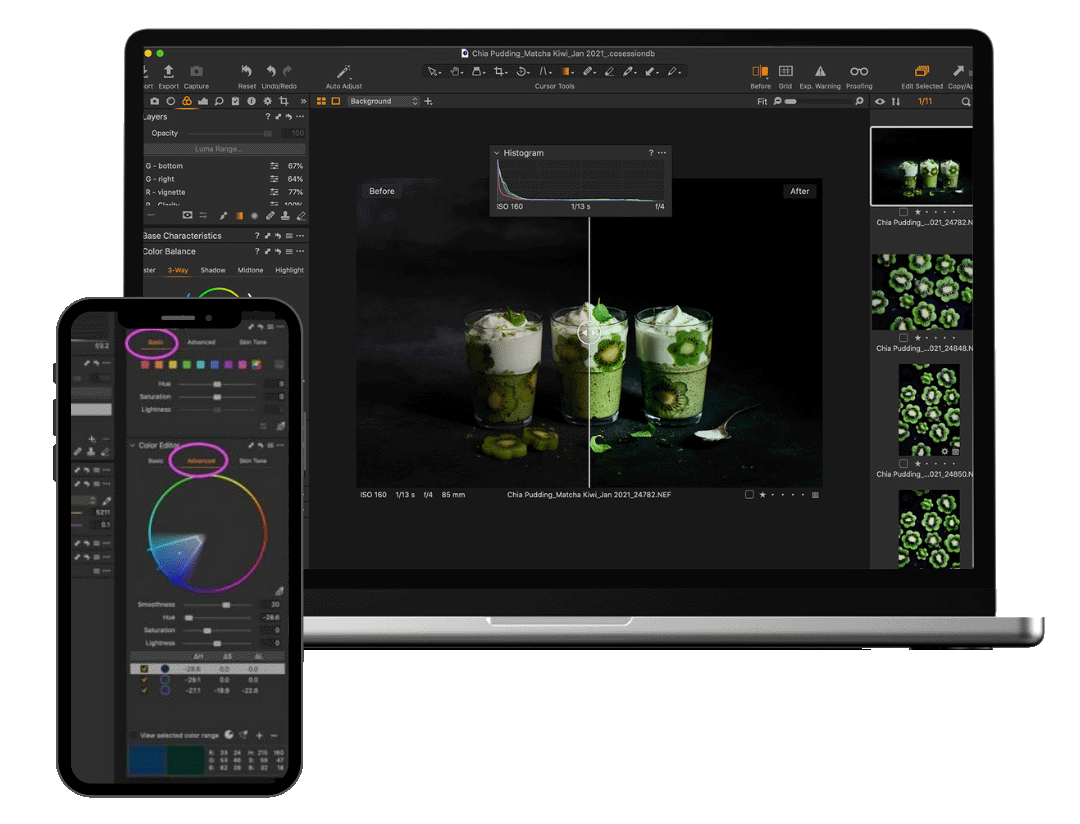Screen dimensions: 1080x824
Task: Enable View selected color range on phone
Action: coord(134,735)
